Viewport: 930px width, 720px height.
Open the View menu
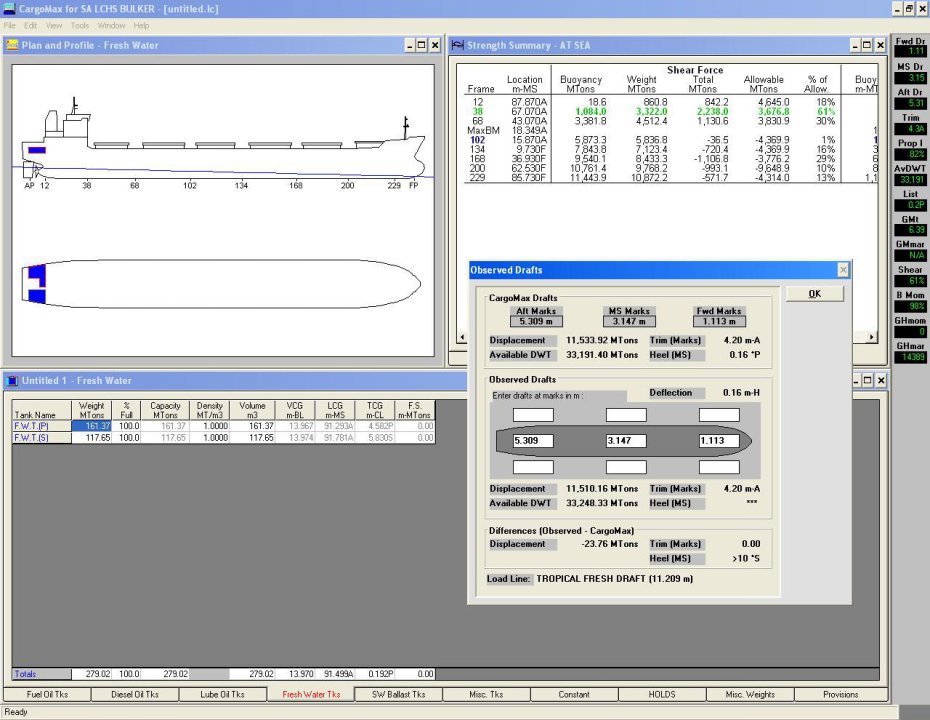54,26
